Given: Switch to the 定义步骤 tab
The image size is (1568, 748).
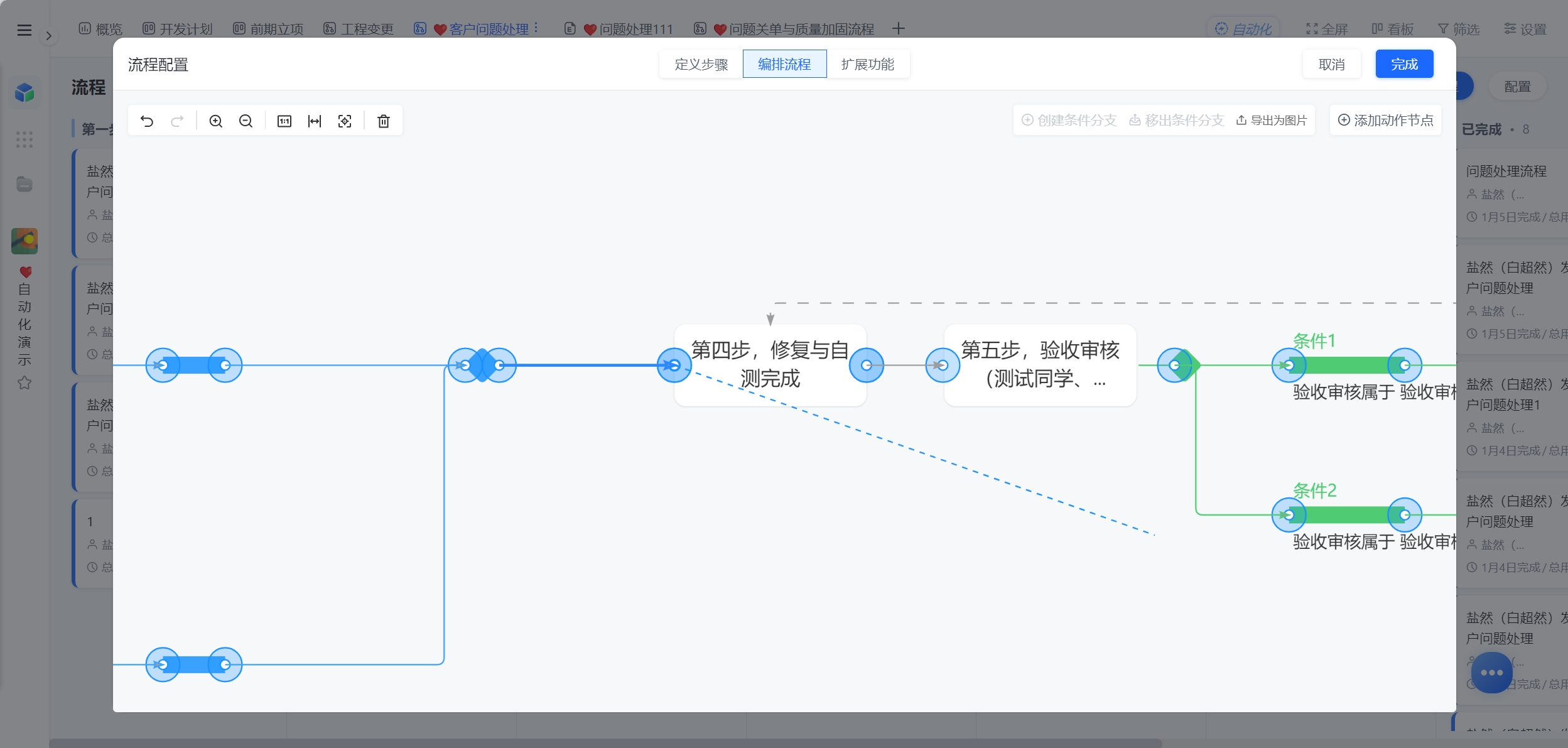Looking at the screenshot, I should (701, 64).
